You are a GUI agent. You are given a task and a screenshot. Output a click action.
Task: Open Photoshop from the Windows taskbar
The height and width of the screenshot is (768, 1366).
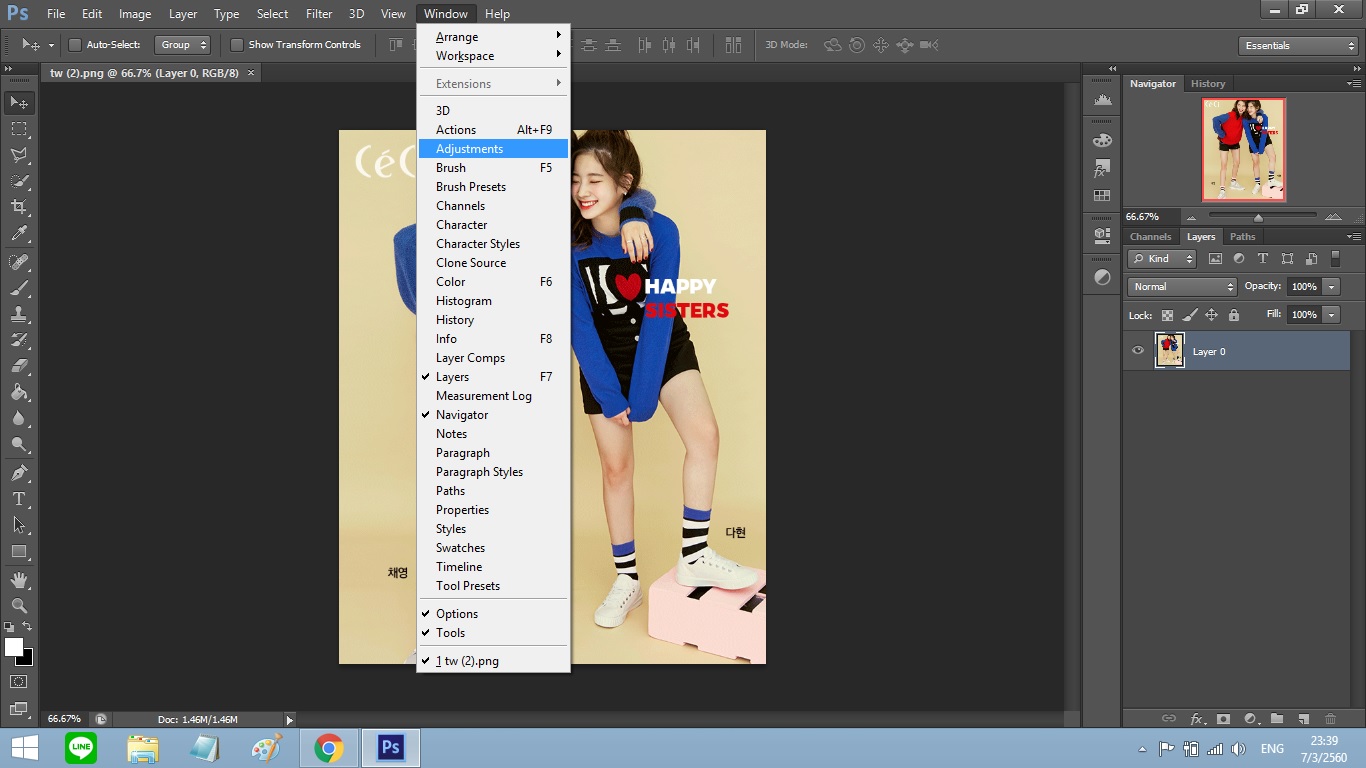(390, 748)
